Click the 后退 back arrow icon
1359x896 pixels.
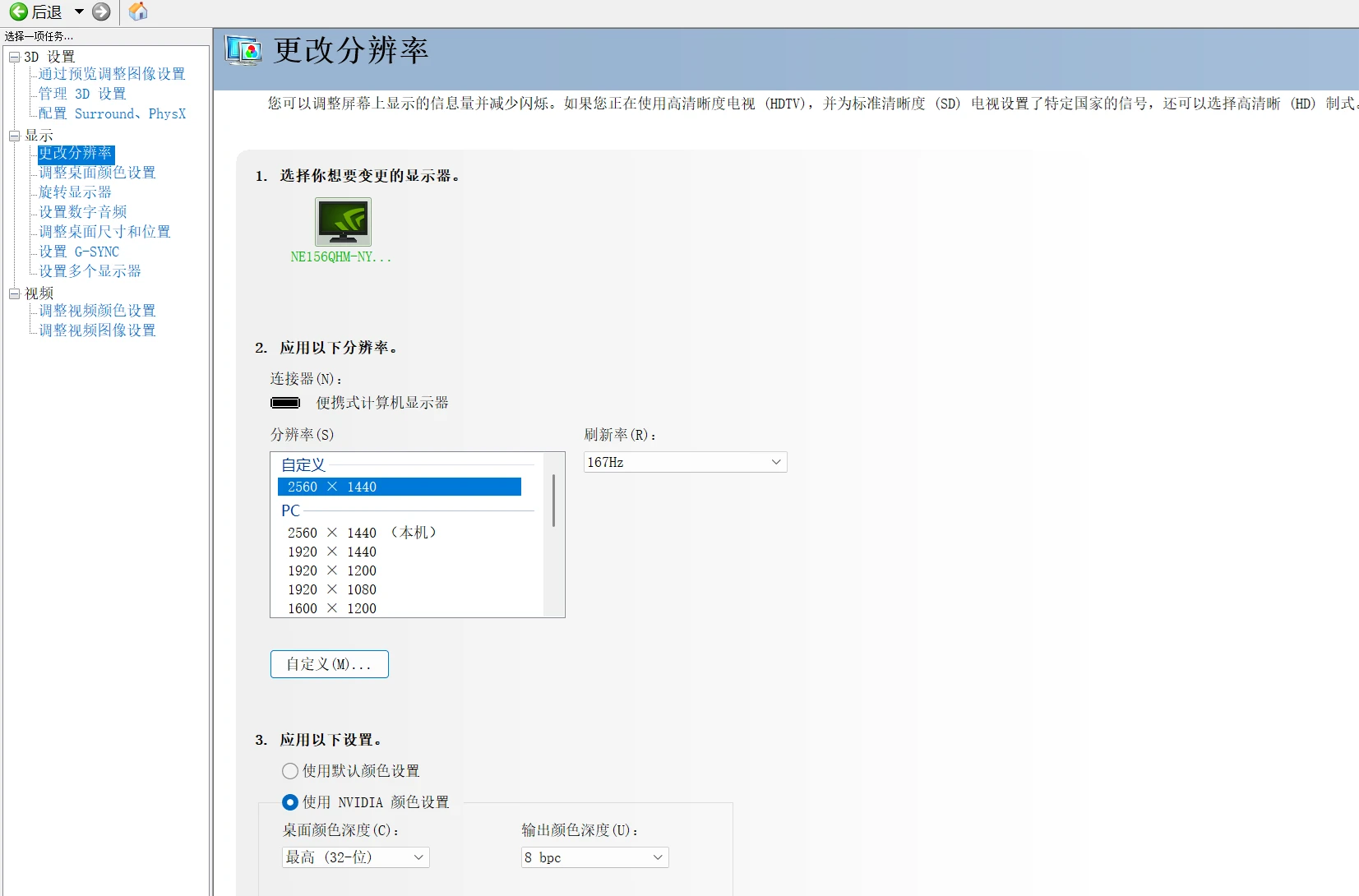tap(16, 12)
